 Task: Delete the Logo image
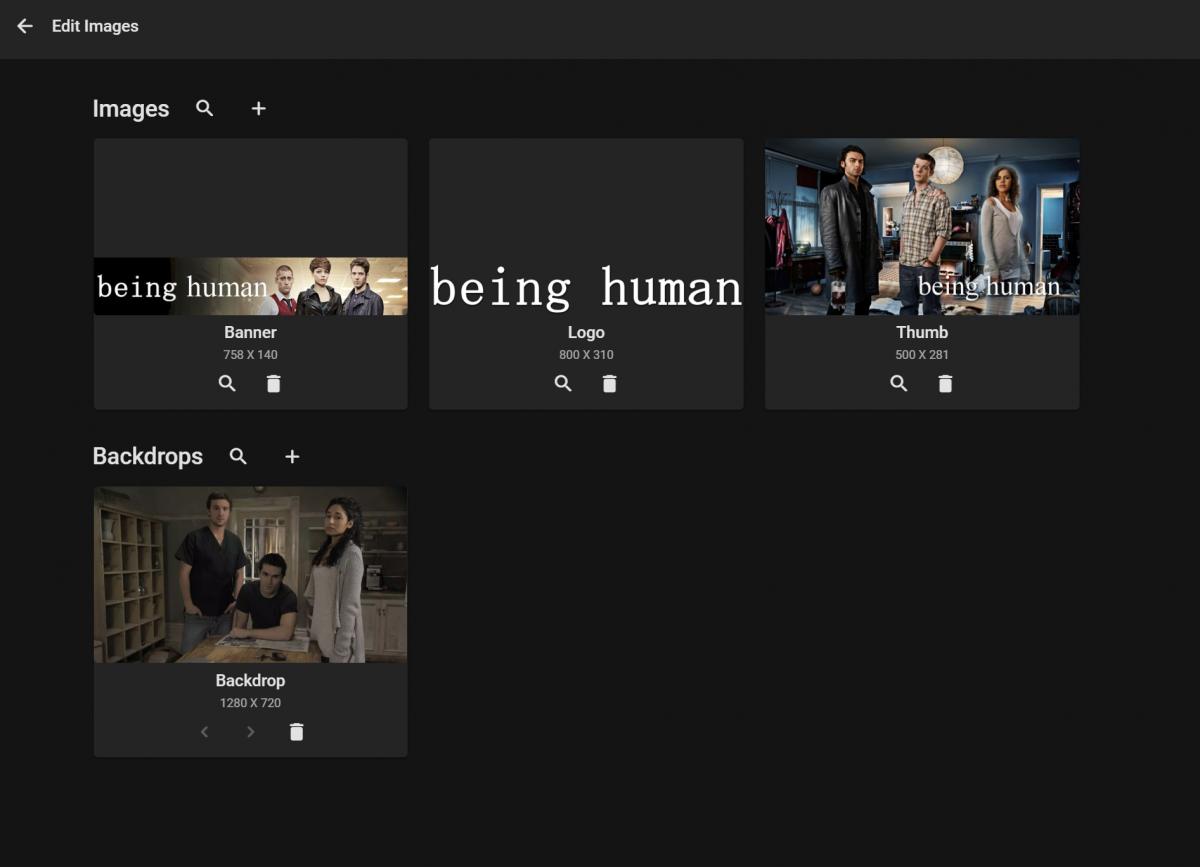(610, 383)
